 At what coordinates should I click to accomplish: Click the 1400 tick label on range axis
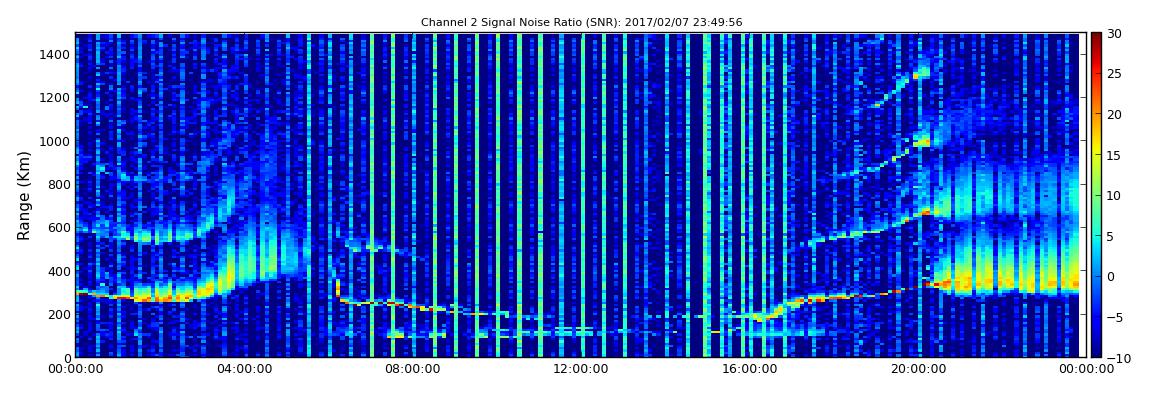56,54
